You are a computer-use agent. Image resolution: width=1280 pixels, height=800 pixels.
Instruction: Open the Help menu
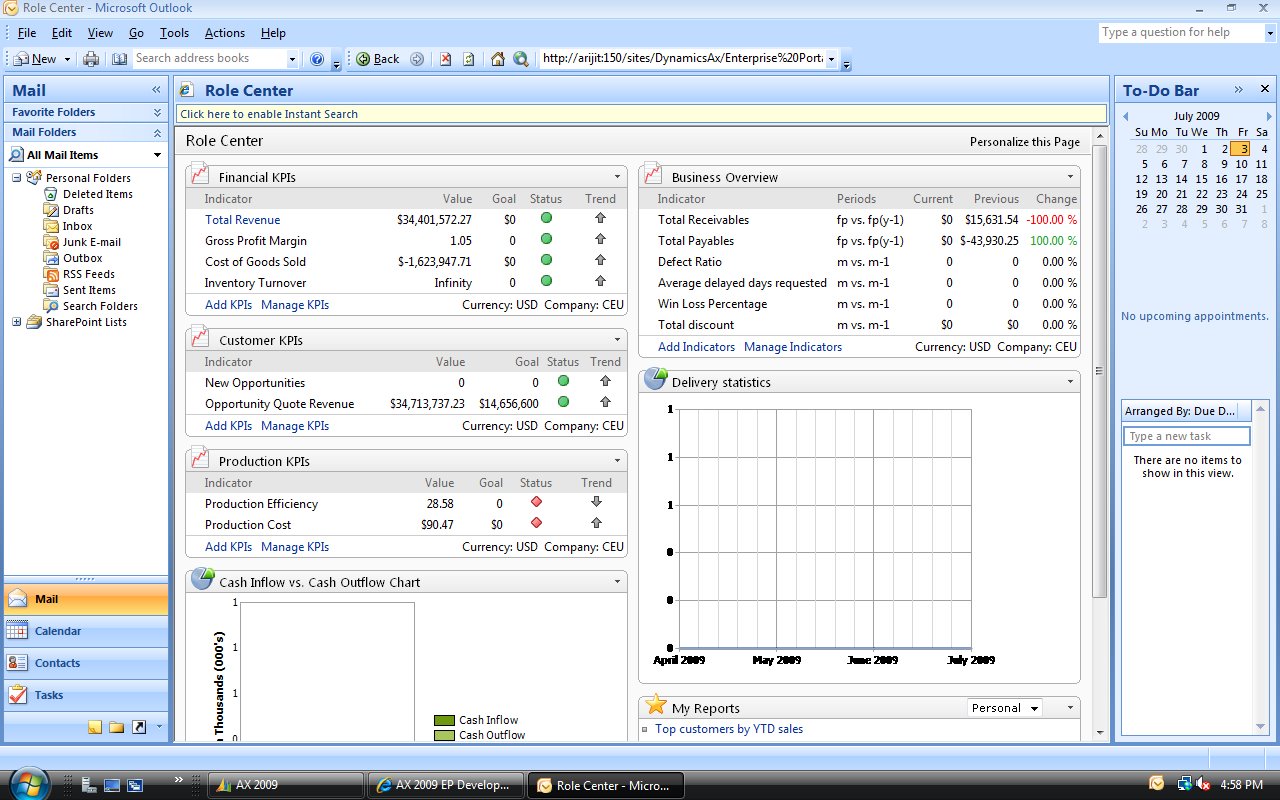pyautogui.click(x=273, y=33)
